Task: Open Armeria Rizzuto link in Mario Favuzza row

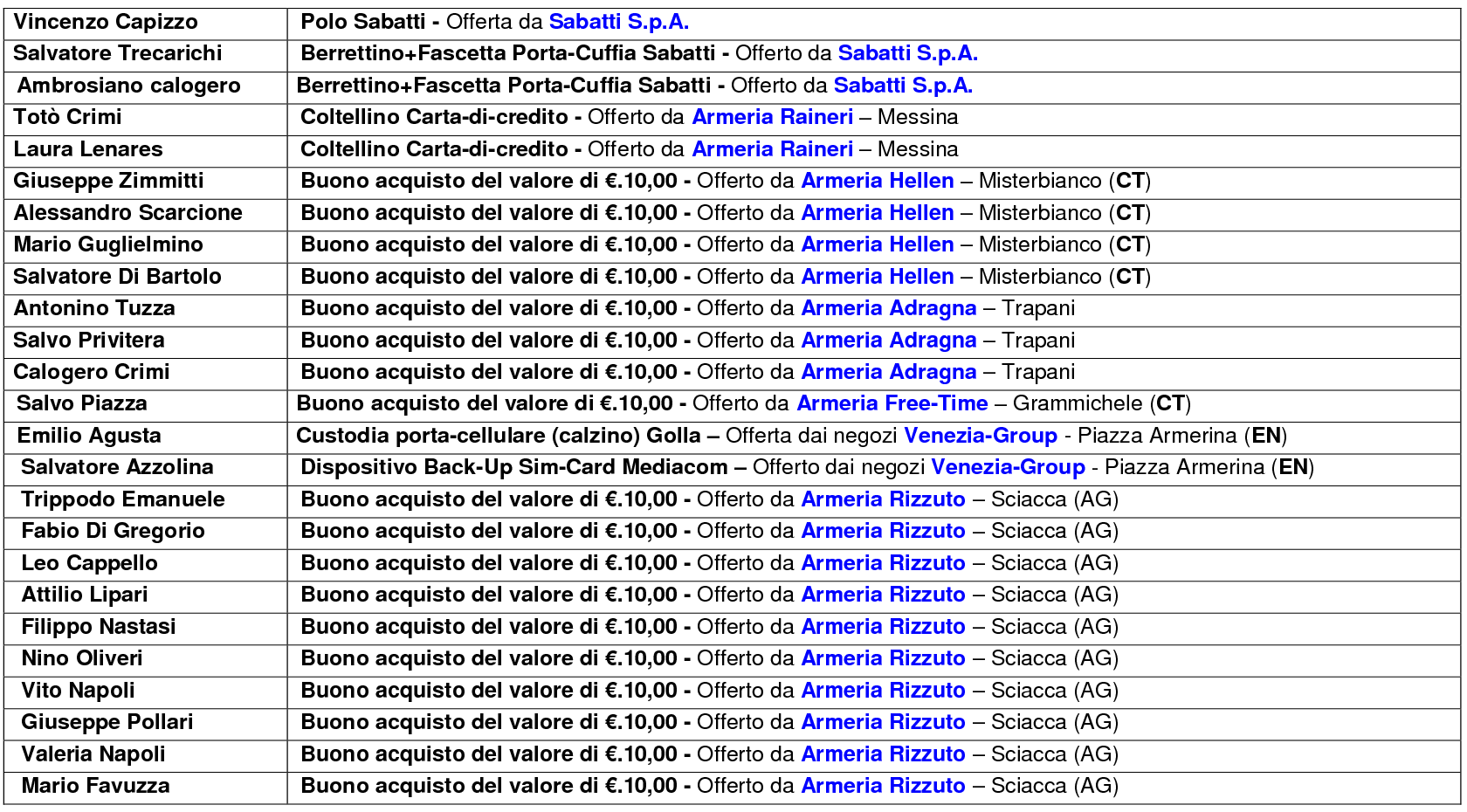Action: point(883,786)
